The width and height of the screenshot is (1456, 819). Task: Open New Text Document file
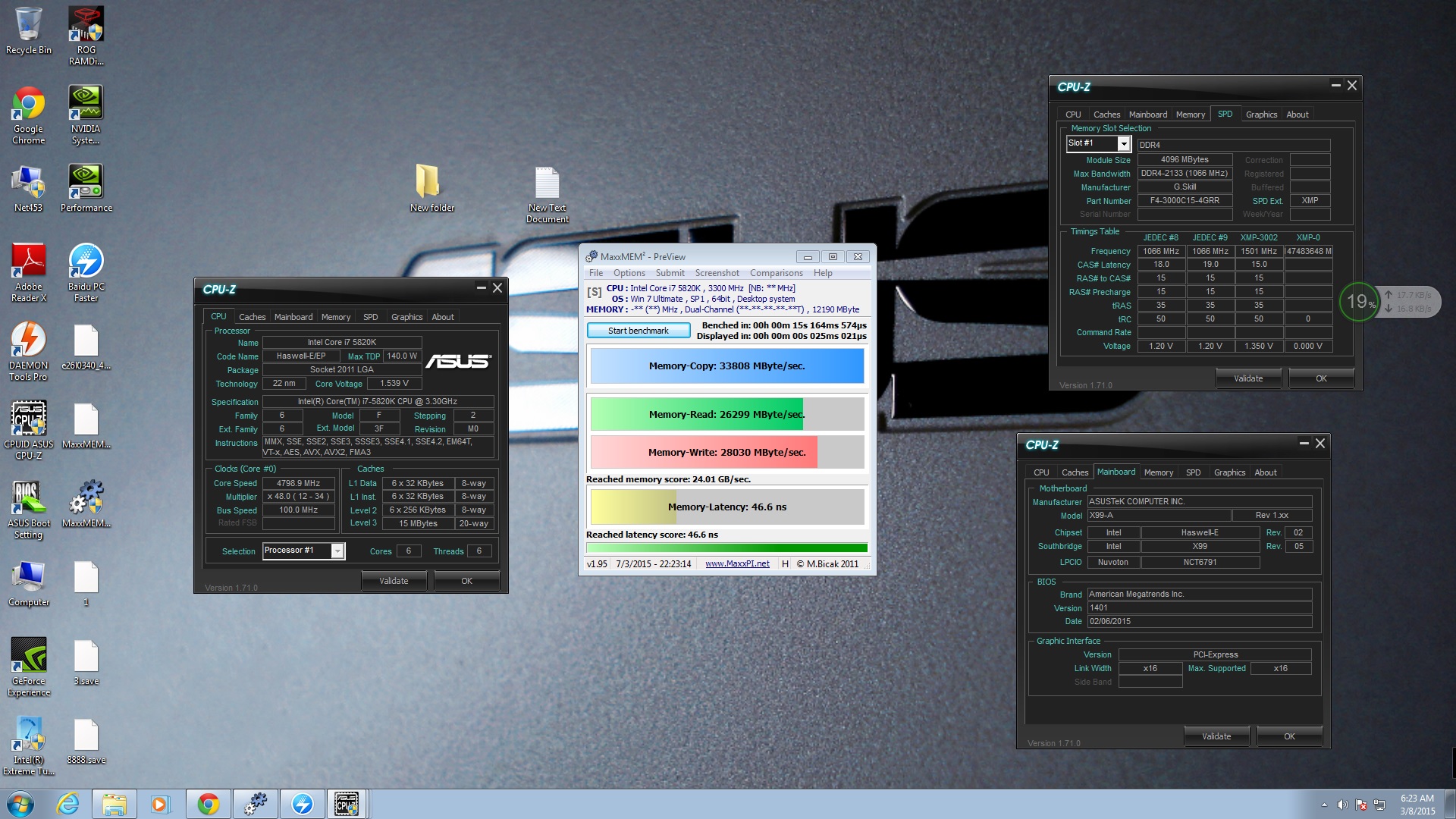pos(548,194)
